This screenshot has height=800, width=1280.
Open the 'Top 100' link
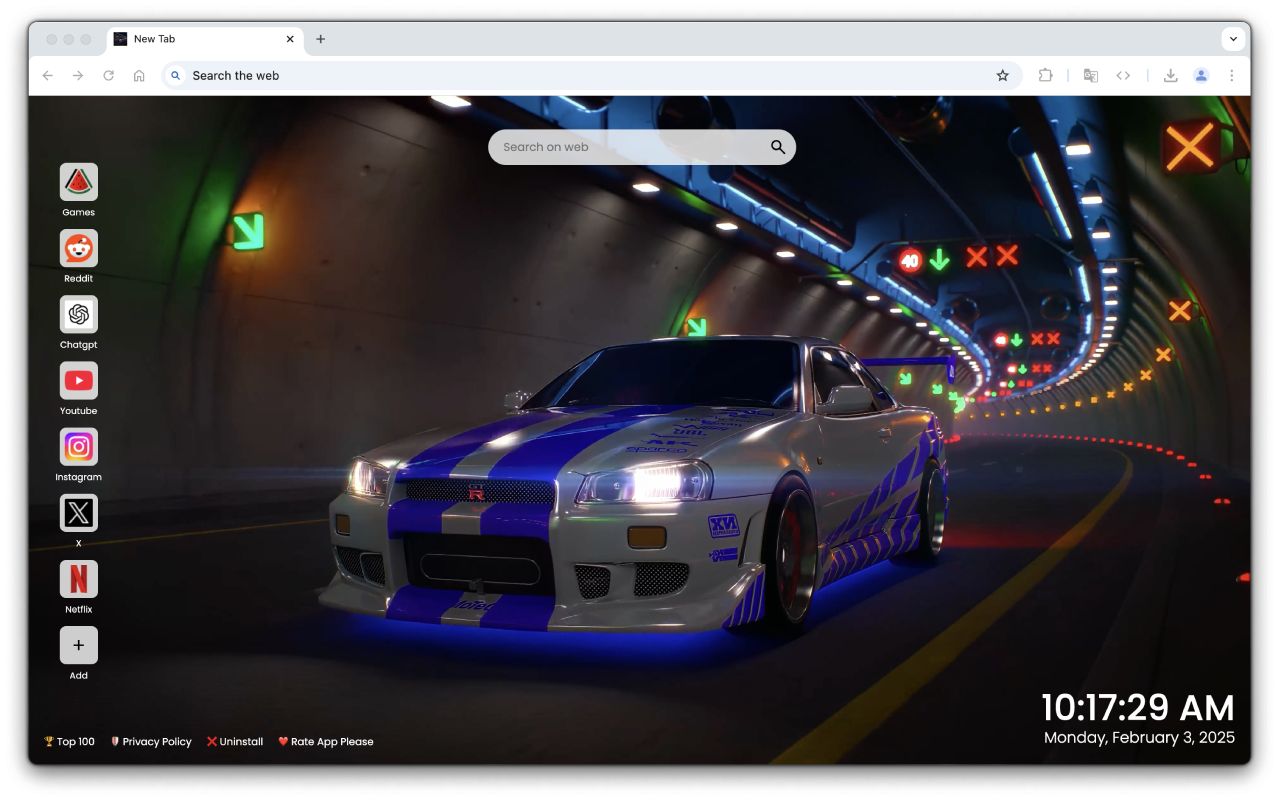(x=69, y=742)
